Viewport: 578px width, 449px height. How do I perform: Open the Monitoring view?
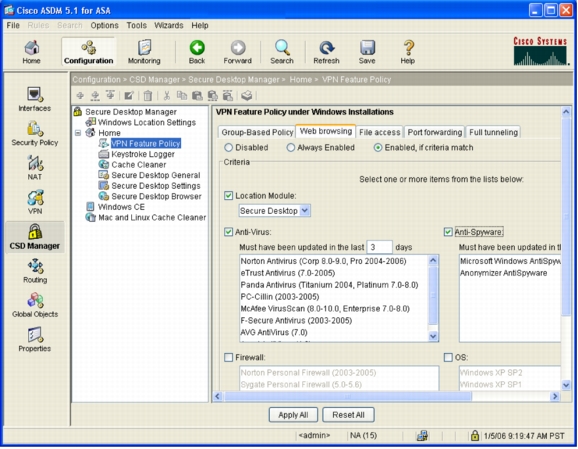[x=144, y=52]
